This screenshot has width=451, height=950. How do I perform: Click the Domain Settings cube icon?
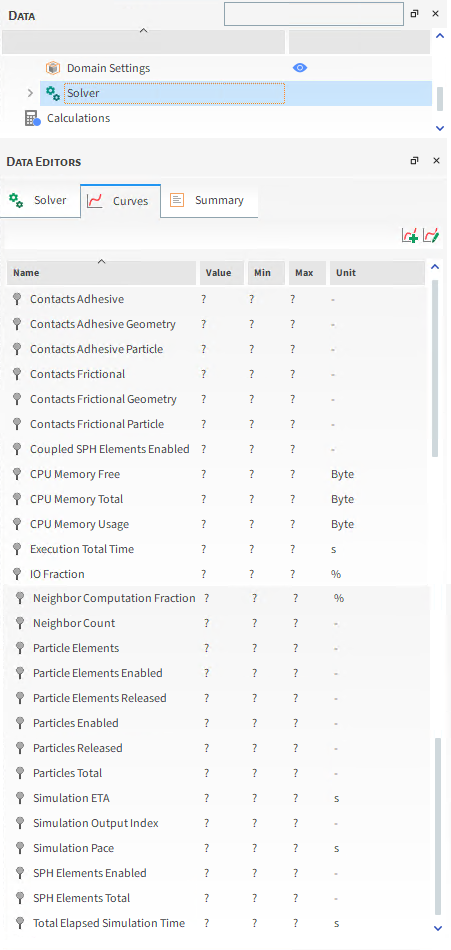pos(53,68)
